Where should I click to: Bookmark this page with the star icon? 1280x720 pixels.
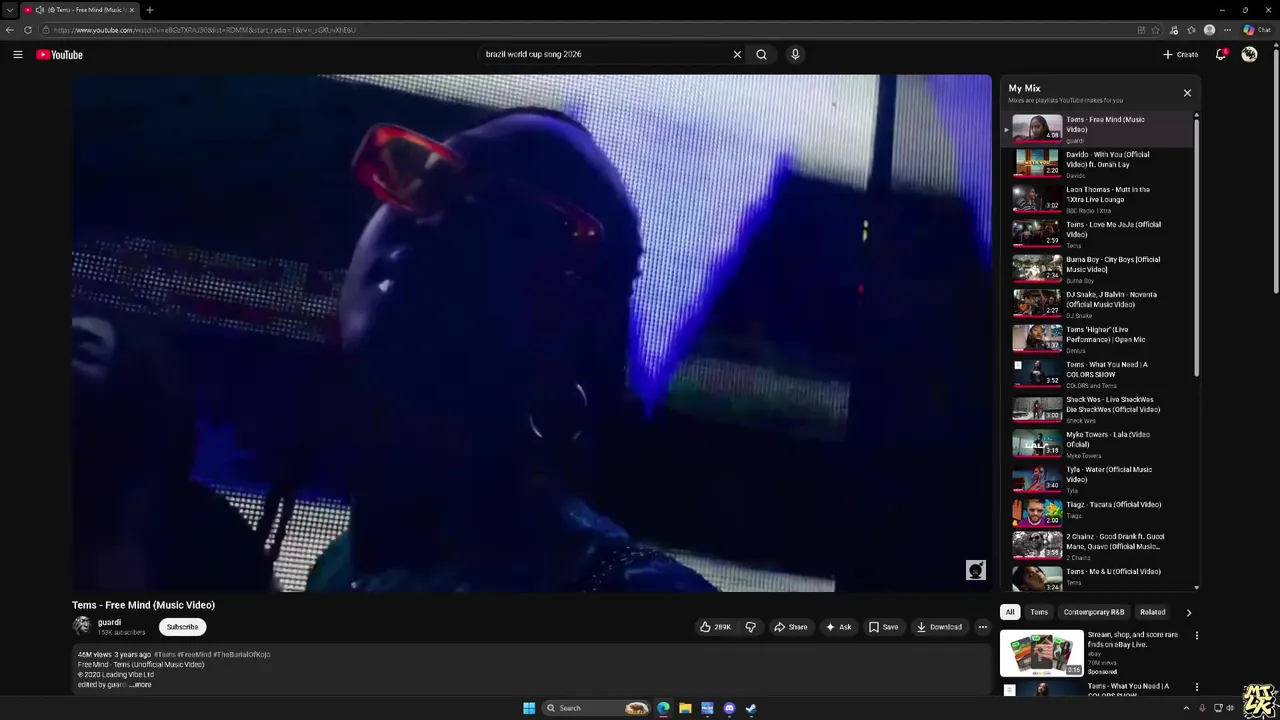tap(1155, 30)
